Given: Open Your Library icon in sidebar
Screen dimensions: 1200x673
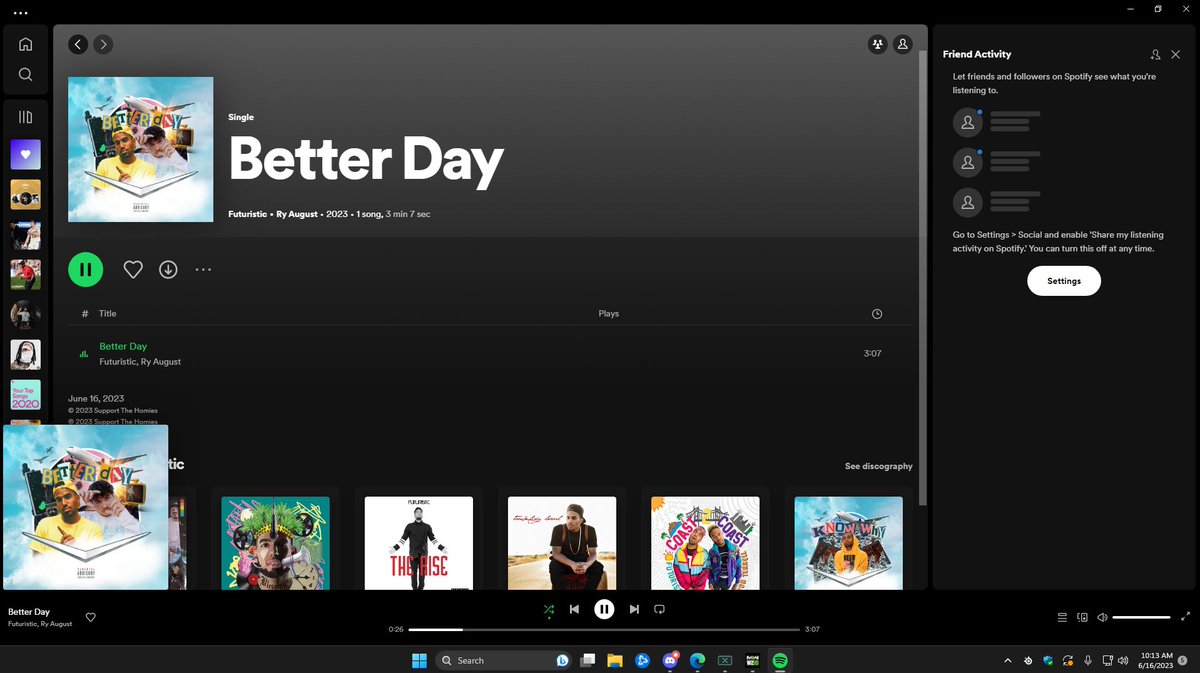Looking at the screenshot, I should click(x=26, y=117).
